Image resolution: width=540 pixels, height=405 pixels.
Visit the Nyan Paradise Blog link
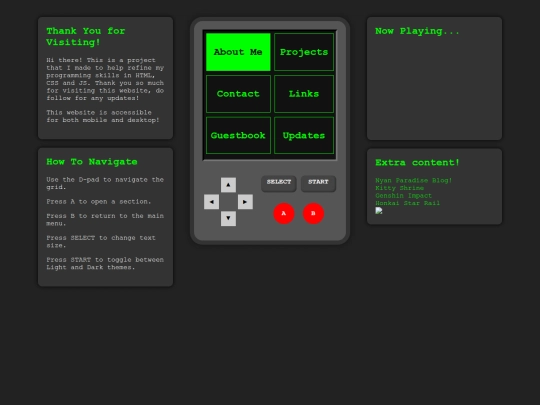(414, 180)
